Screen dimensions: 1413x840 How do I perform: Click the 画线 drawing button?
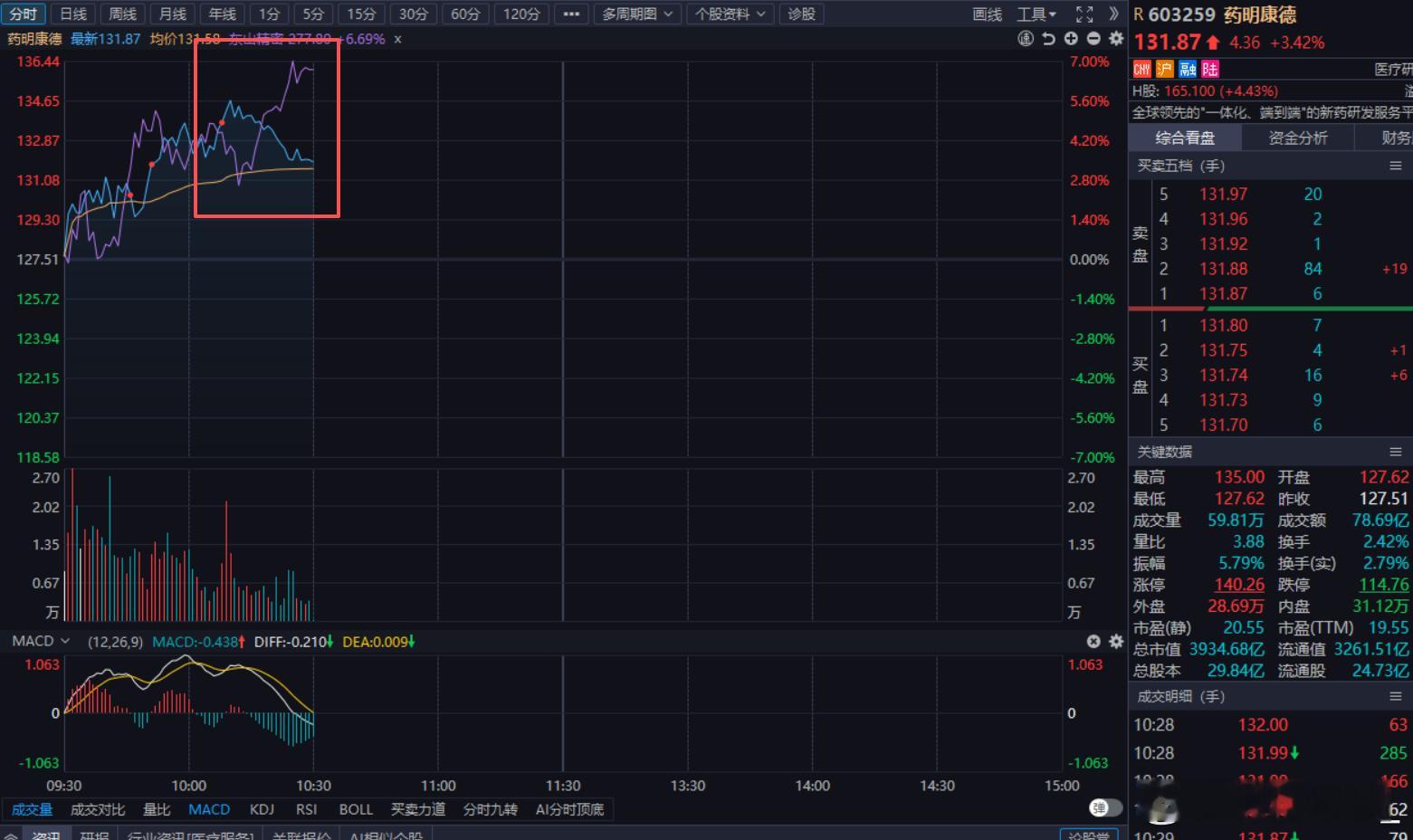coord(988,14)
